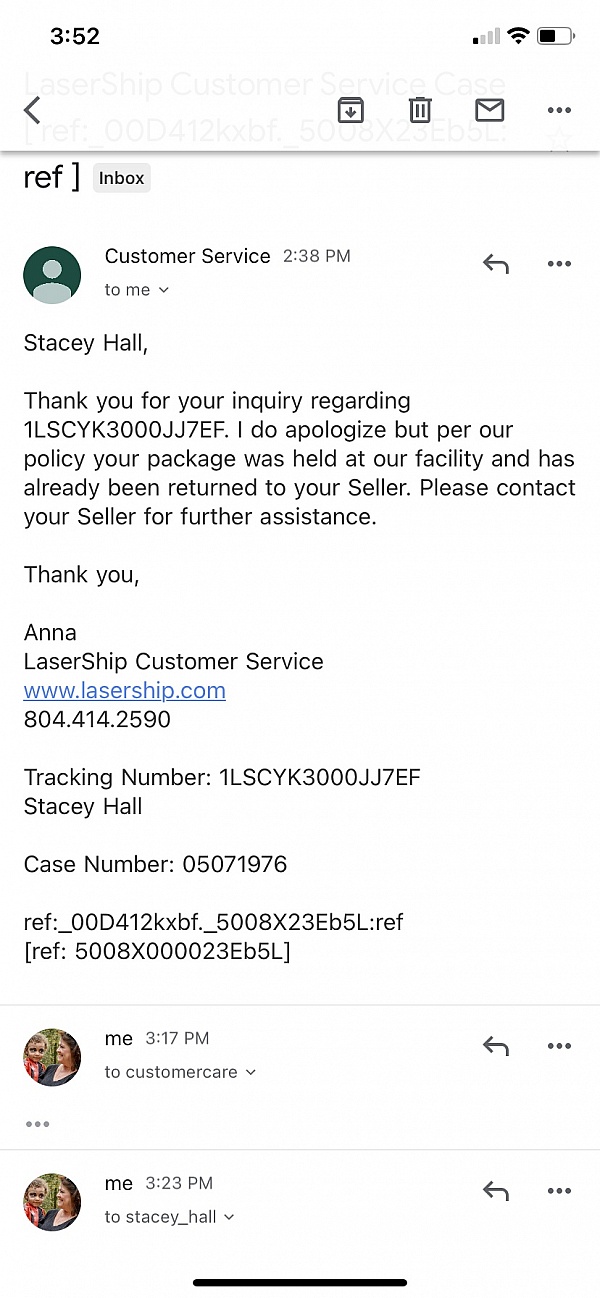The height and width of the screenshot is (1298, 600).
Task: Expand the "to customercare" recipient details
Action: pos(180,1072)
